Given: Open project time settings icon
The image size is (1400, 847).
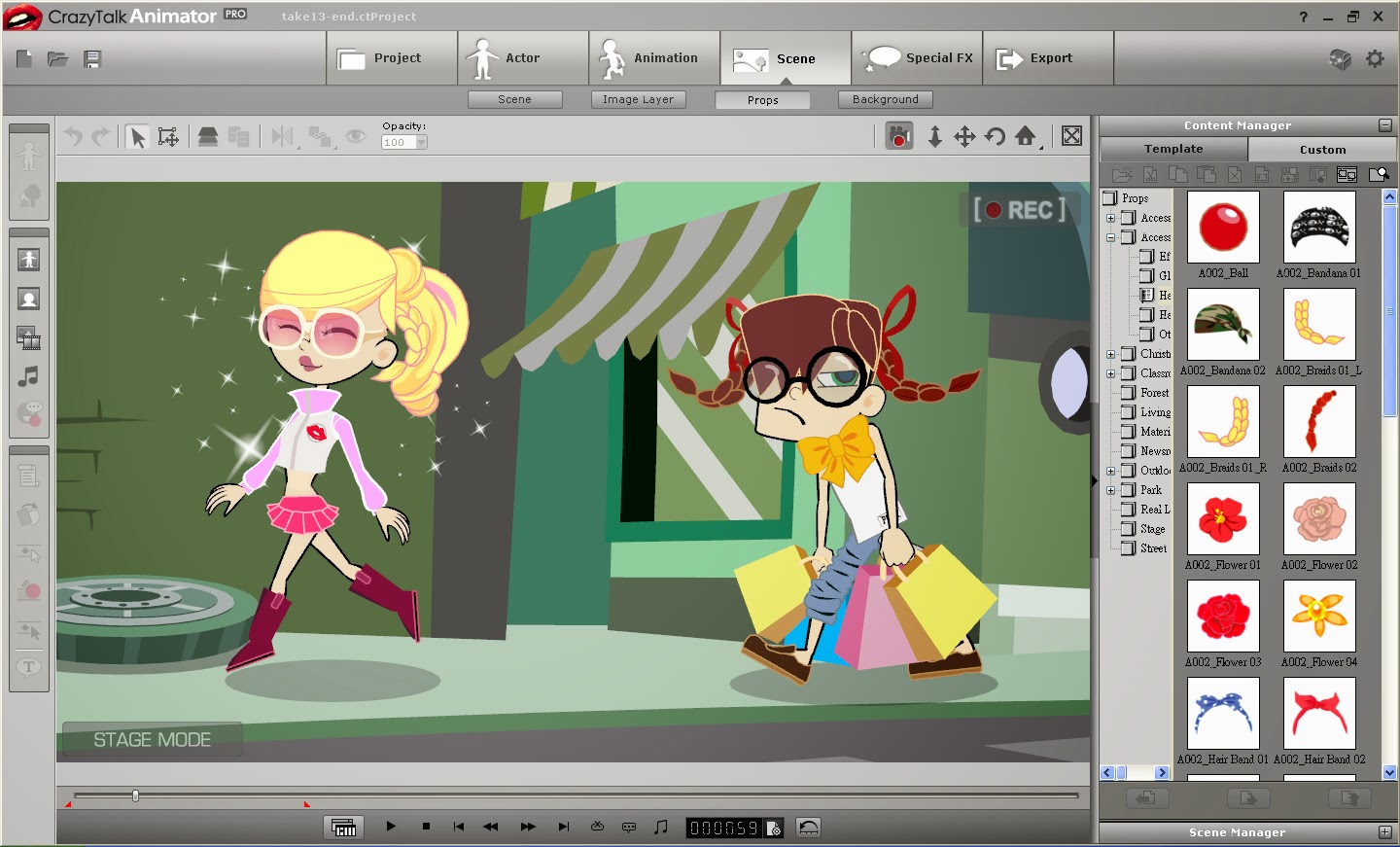Looking at the screenshot, I should [x=774, y=829].
